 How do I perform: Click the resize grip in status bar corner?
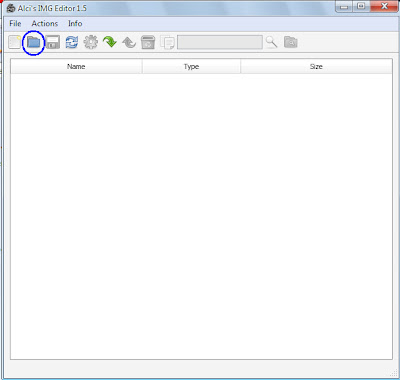394,373
